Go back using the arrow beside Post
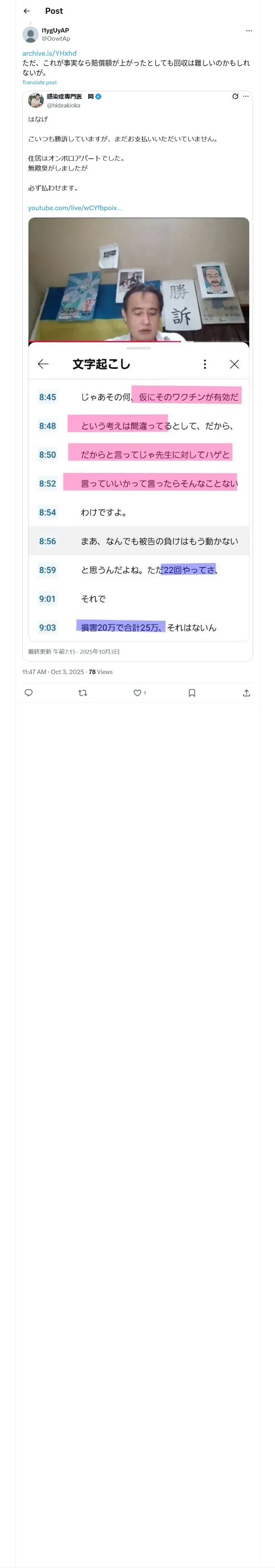This screenshot has height=1568, width=275. 26,11
